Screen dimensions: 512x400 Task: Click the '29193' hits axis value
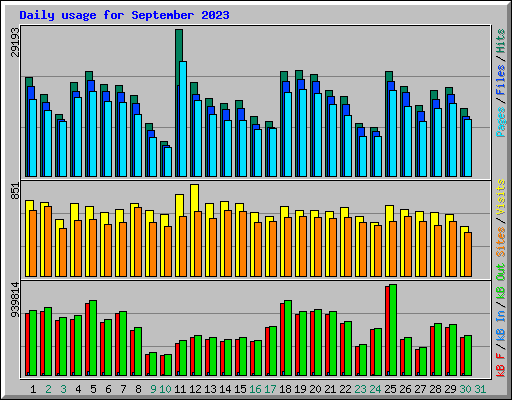tap(16, 42)
